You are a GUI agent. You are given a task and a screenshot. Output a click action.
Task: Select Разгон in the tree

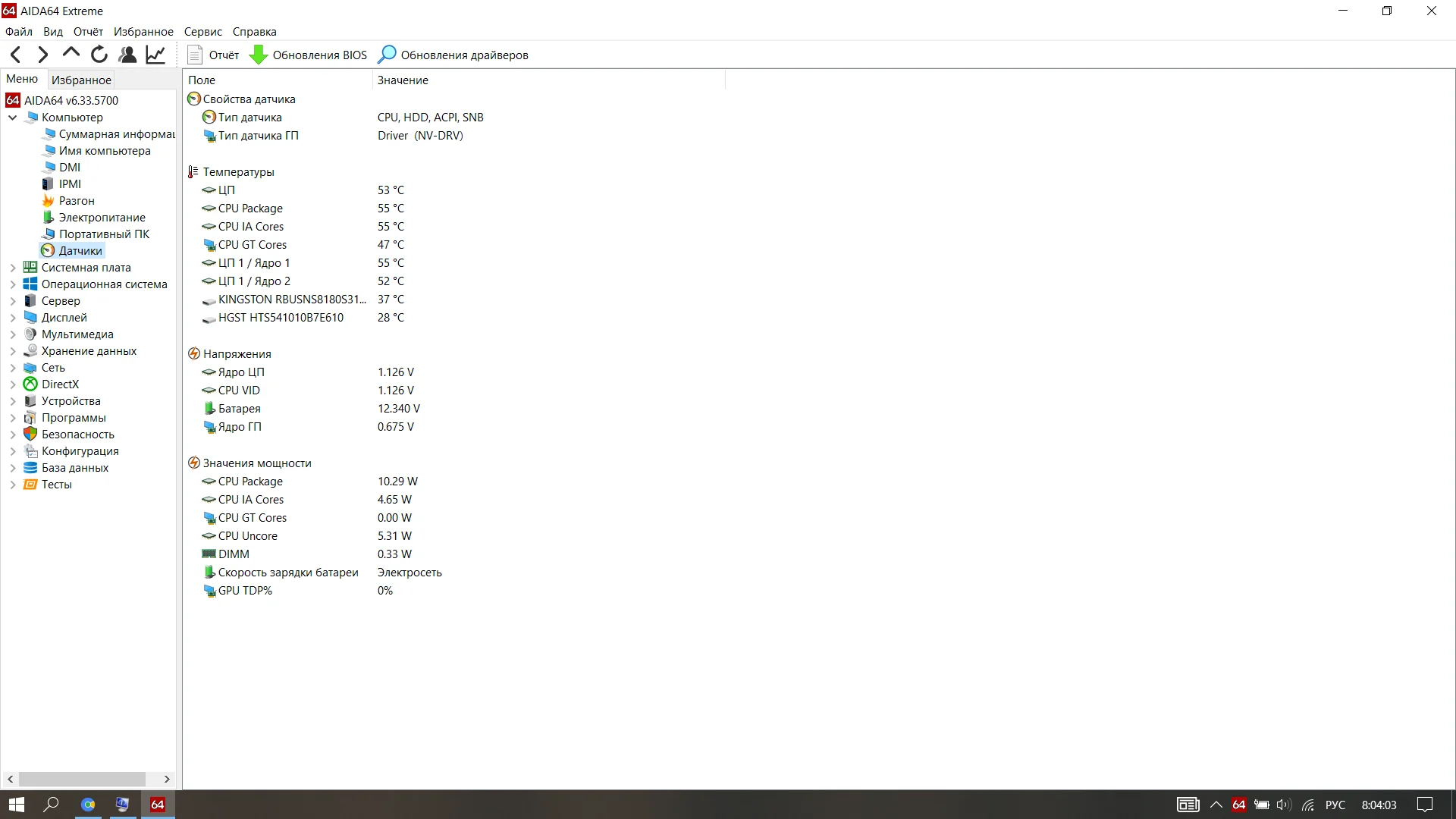click(77, 201)
